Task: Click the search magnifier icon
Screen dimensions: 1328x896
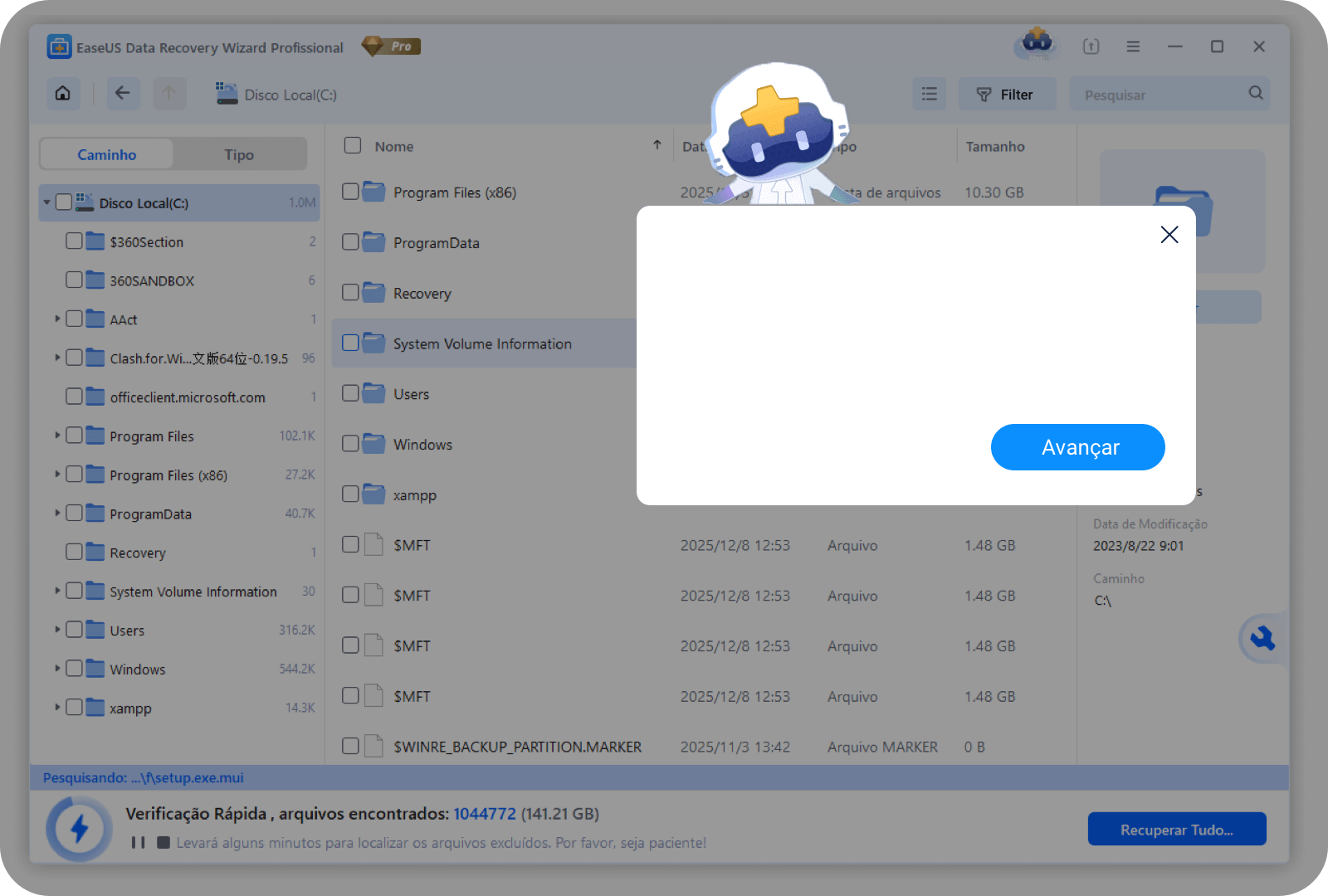Action: click(x=1256, y=94)
